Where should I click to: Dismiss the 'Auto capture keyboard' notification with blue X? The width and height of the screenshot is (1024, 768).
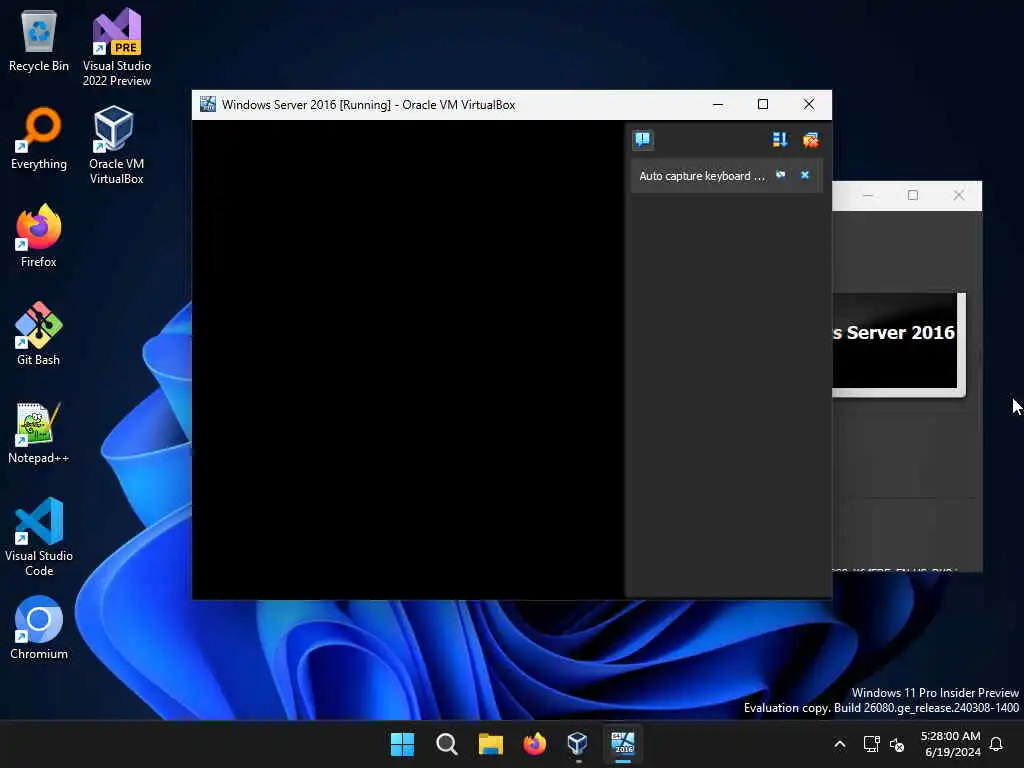pyautogui.click(x=805, y=175)
